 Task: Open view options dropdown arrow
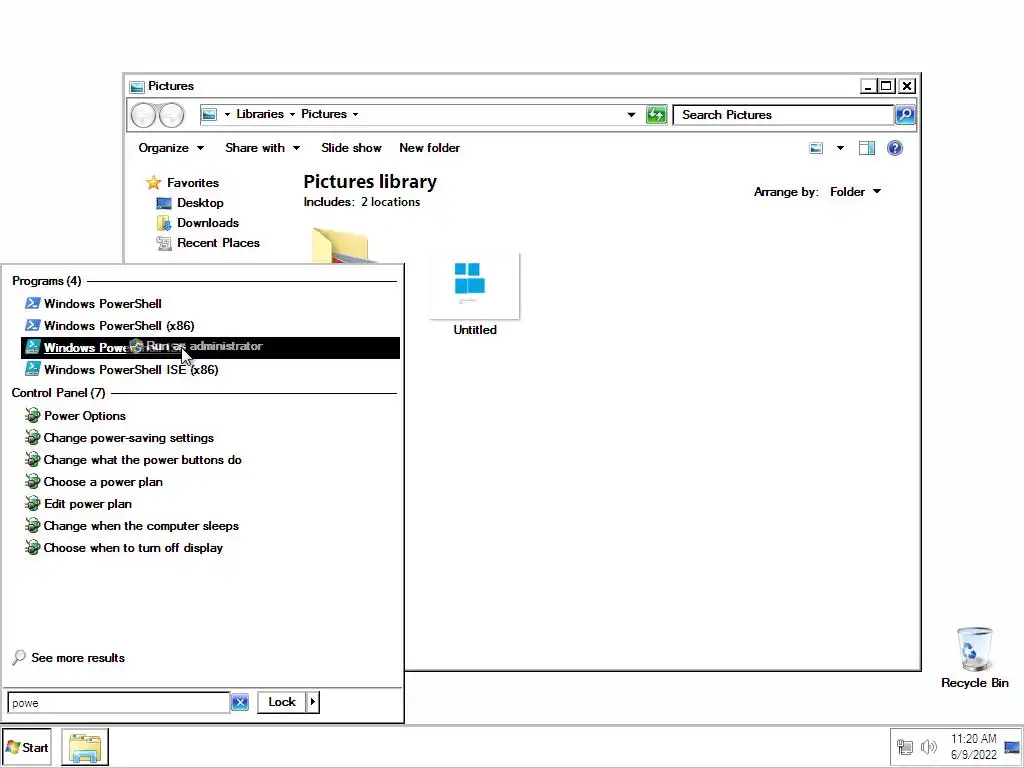840,148
